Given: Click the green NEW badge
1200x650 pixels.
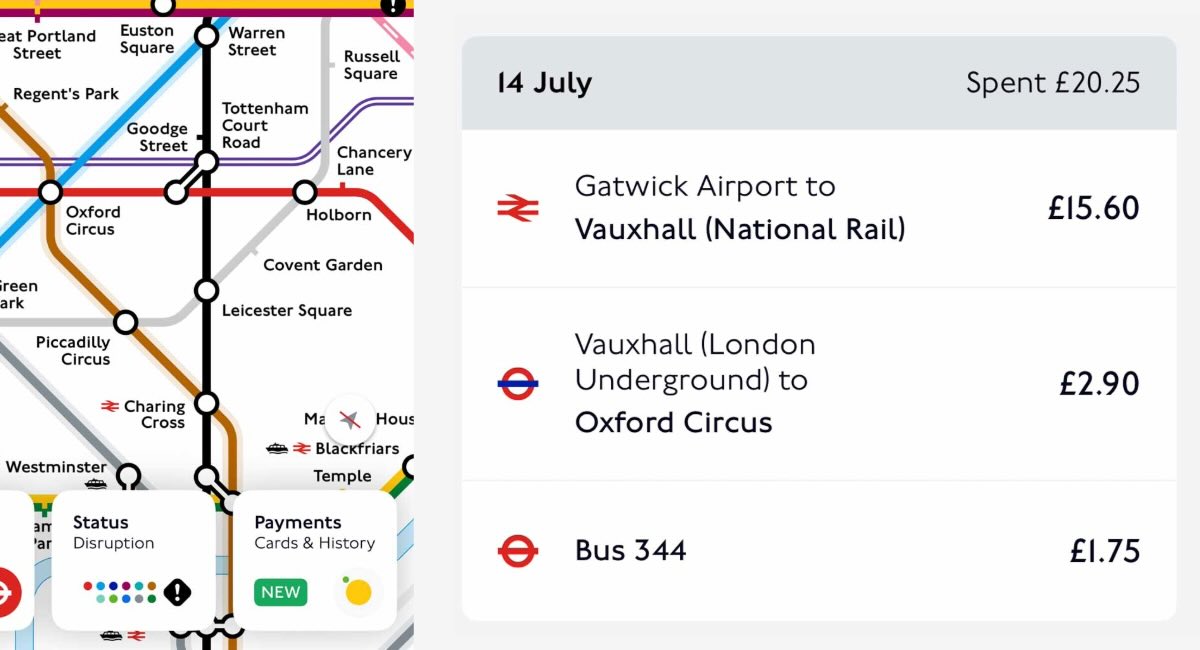Looking at the screenshot, I should pos(280,592).
